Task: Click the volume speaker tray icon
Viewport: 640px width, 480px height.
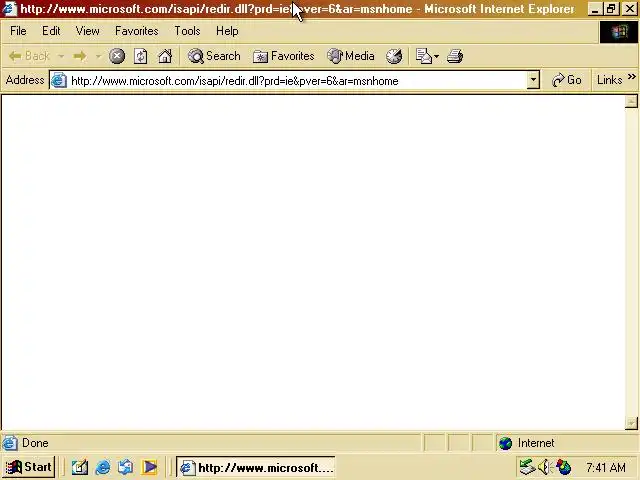Action: tap(545, 467)
